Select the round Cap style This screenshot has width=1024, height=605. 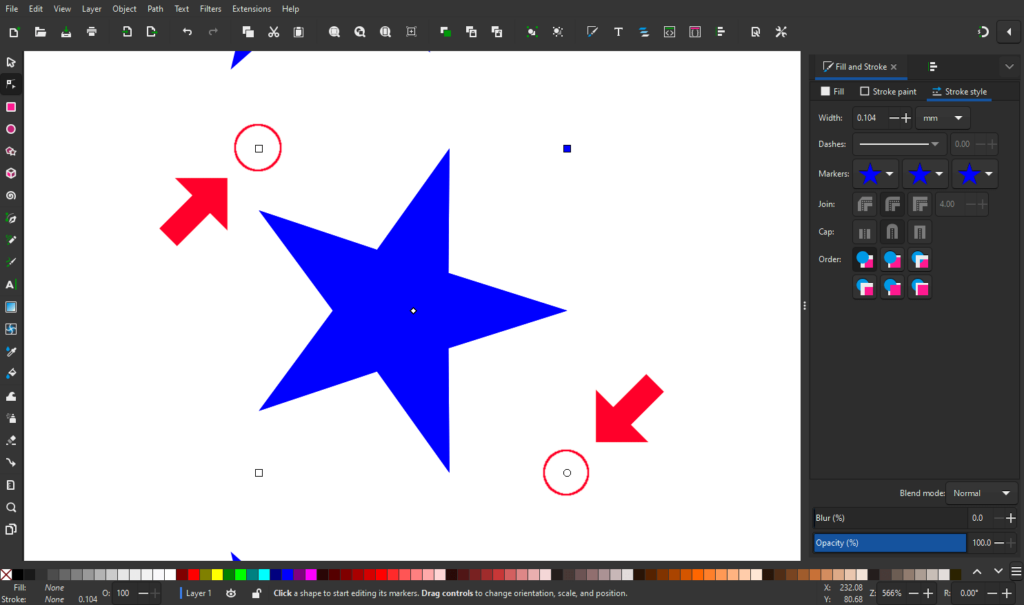click(x=893, y=231)
